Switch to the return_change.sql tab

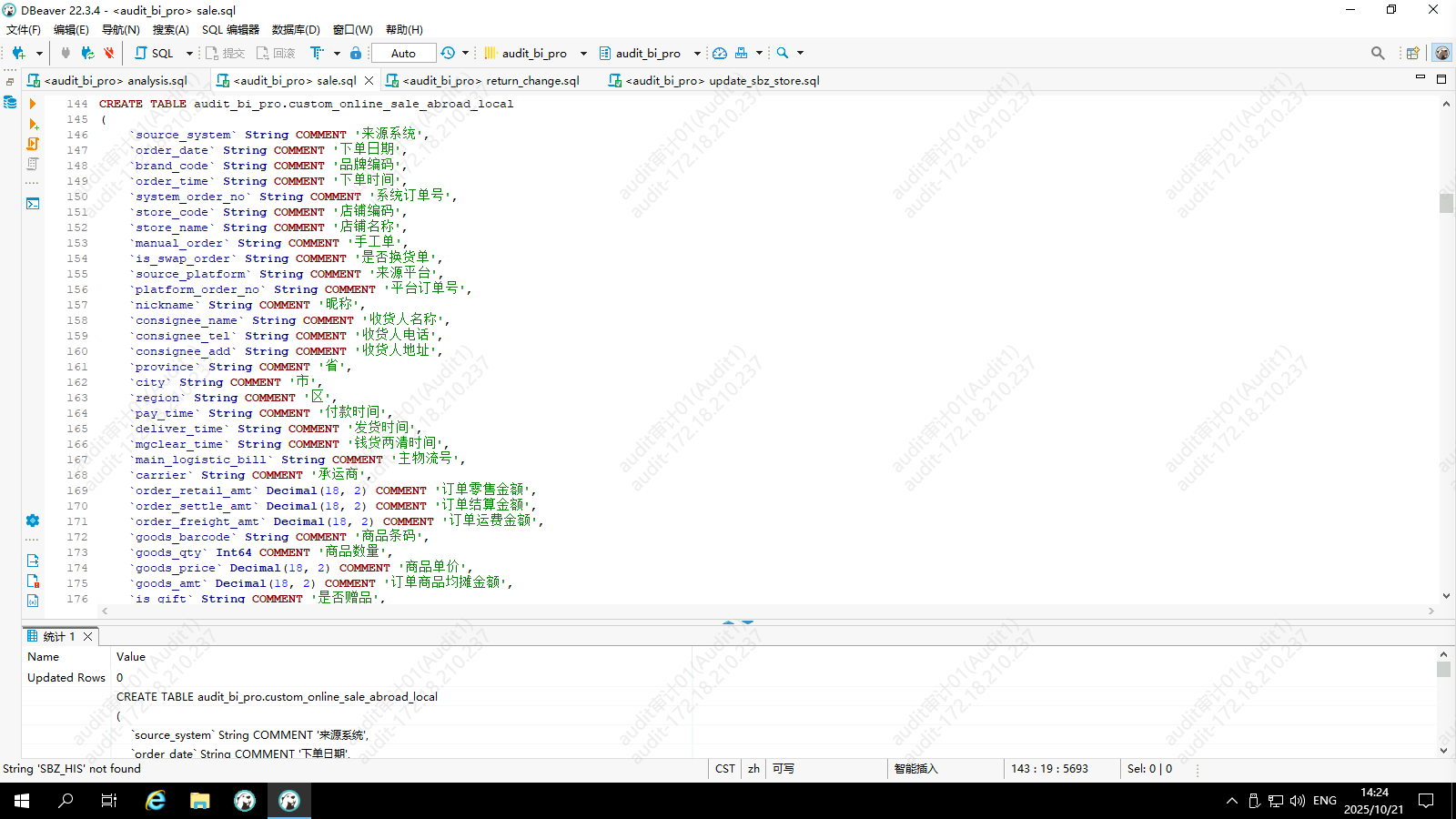tap(490, 81)
